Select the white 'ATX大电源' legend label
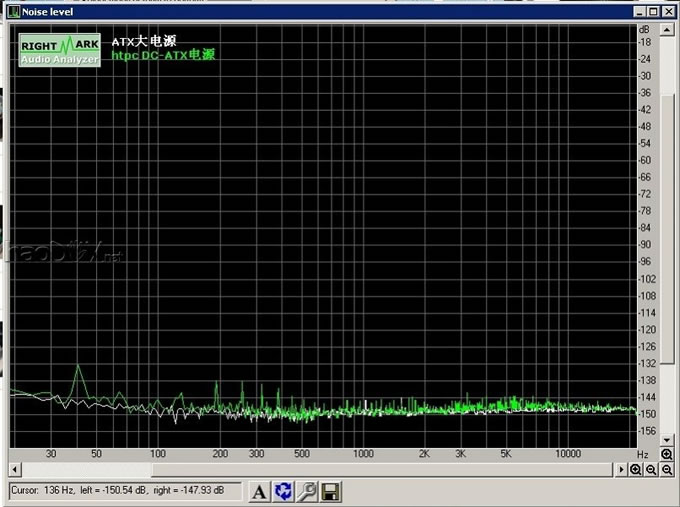The width and height of the screenshot is (680, 507). coord(143,41)
